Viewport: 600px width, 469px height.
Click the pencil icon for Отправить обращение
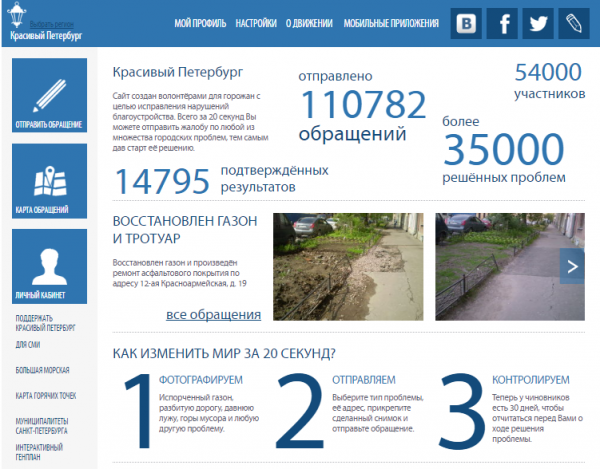pos(49,95)
